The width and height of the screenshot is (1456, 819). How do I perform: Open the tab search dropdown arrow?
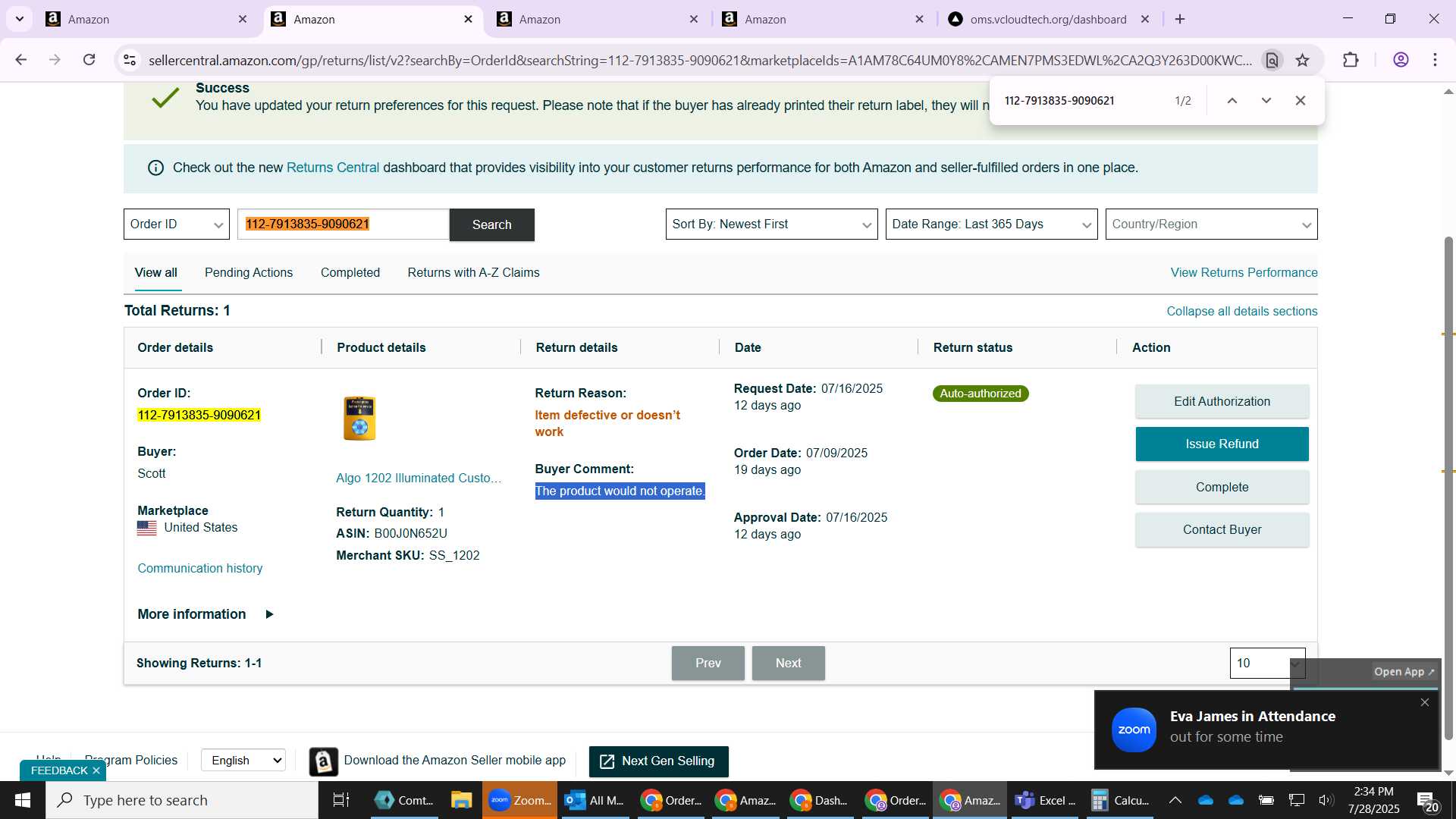[x=20, y=19]
